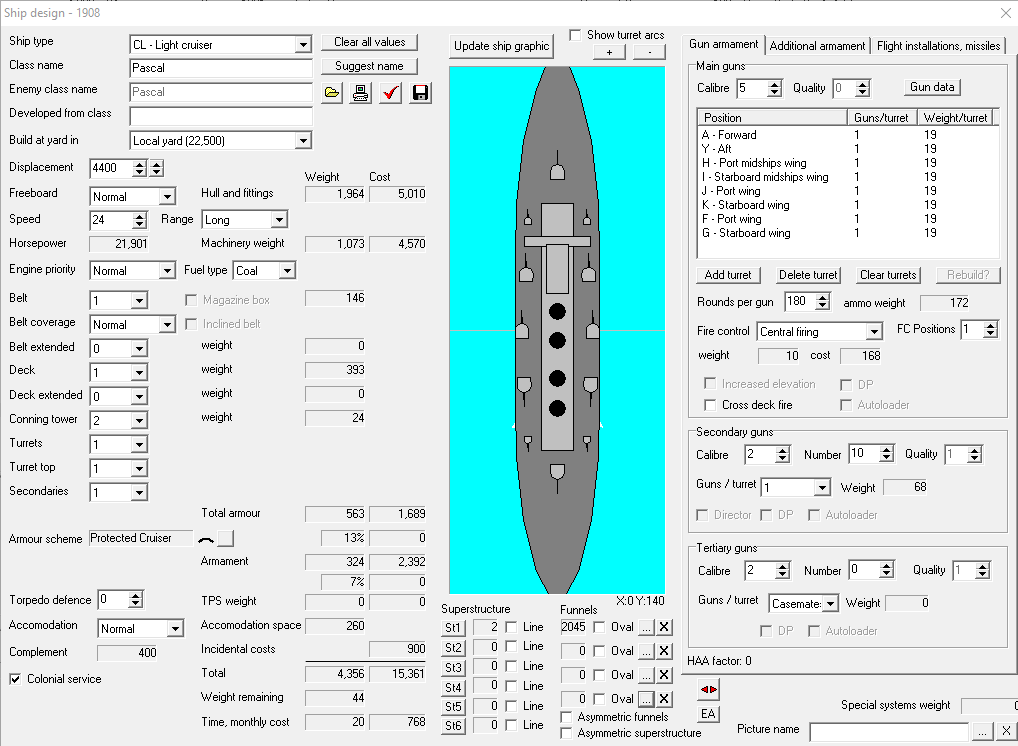Viewport: 1018px width, 746px height.
Task: Clear third funnel with X button
Action: [664, 675]
